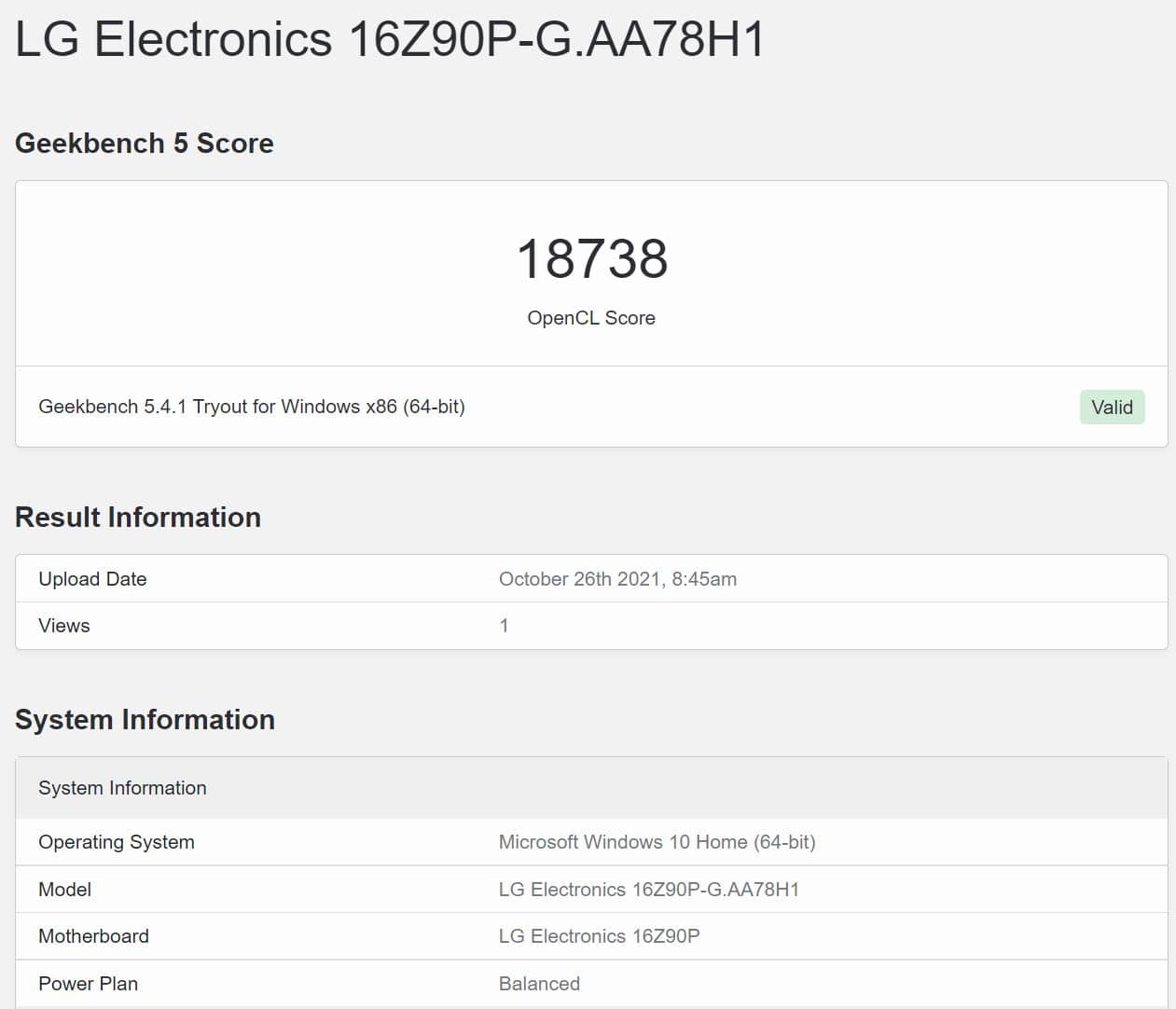1176x1009 pixels.
Task: Click the Views count value 1
Action: pos(504,626)
